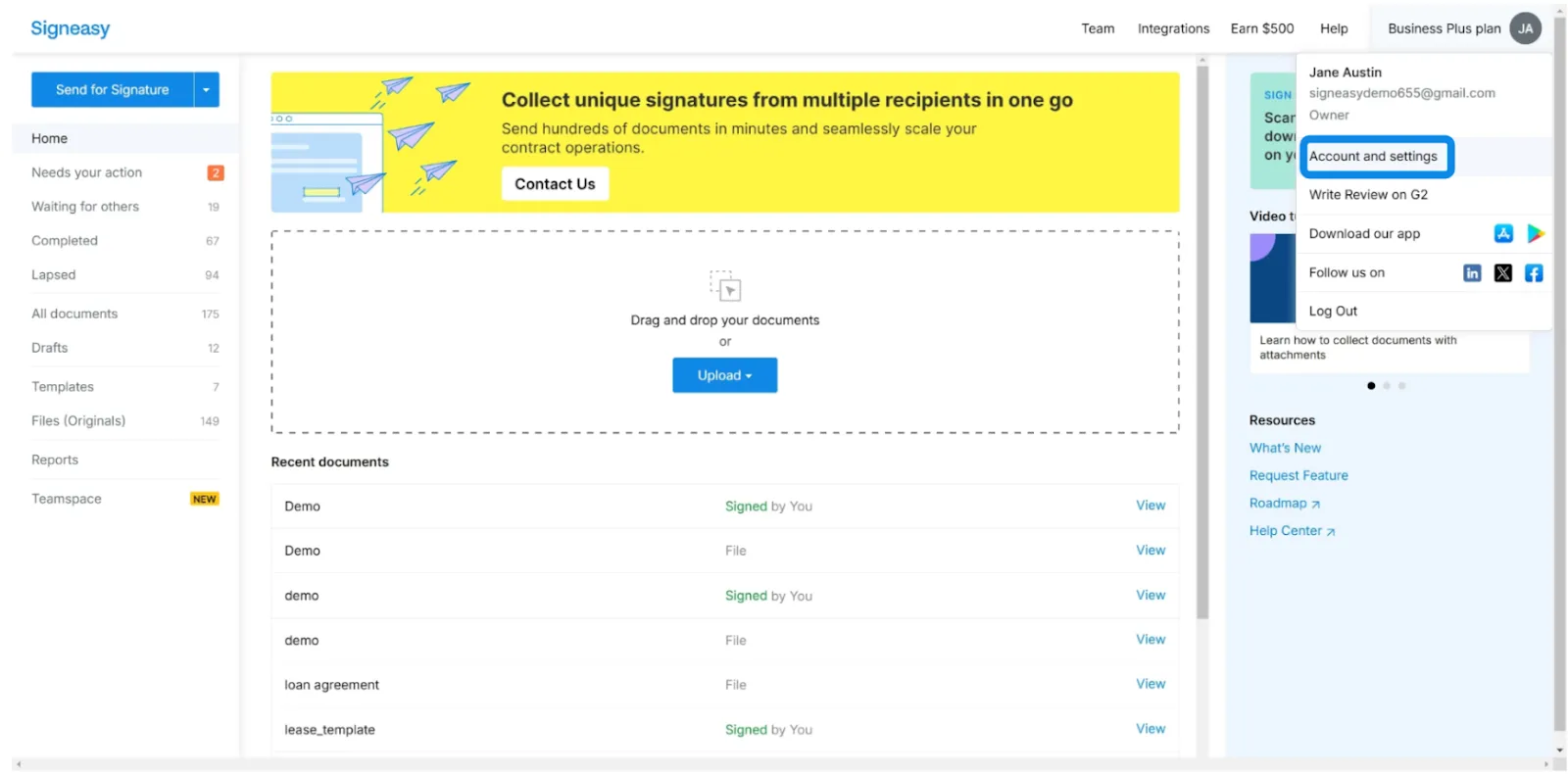View the first Demo signed document
1568x774 pixels.
coord(1151,506)
